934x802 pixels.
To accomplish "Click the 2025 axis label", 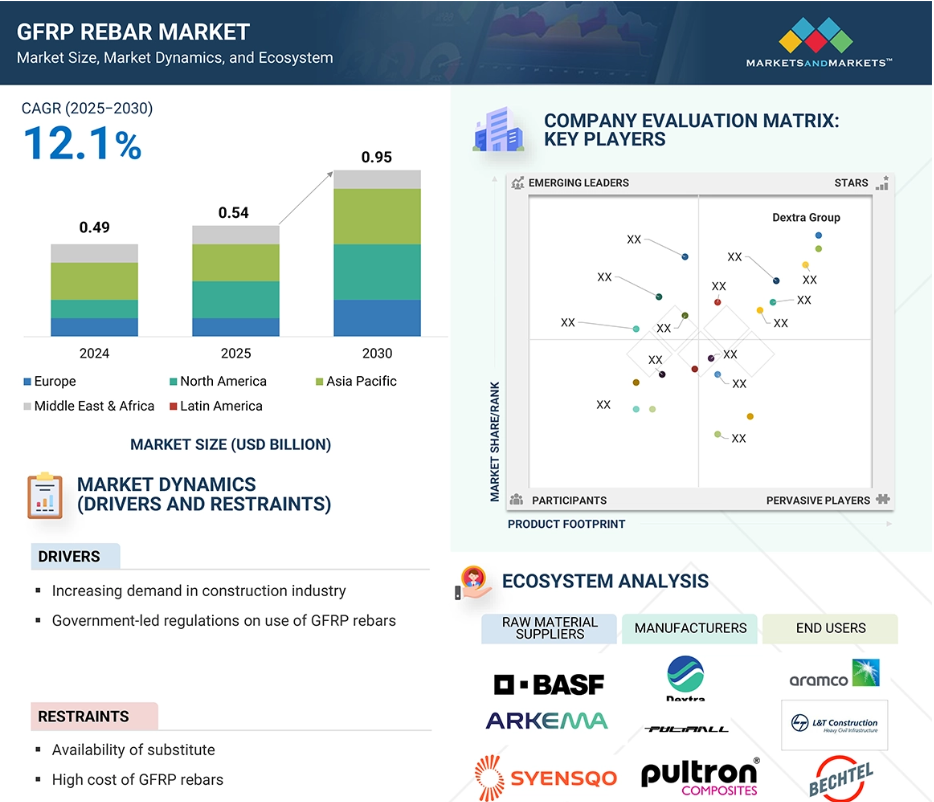I will (x=236, y=353).
